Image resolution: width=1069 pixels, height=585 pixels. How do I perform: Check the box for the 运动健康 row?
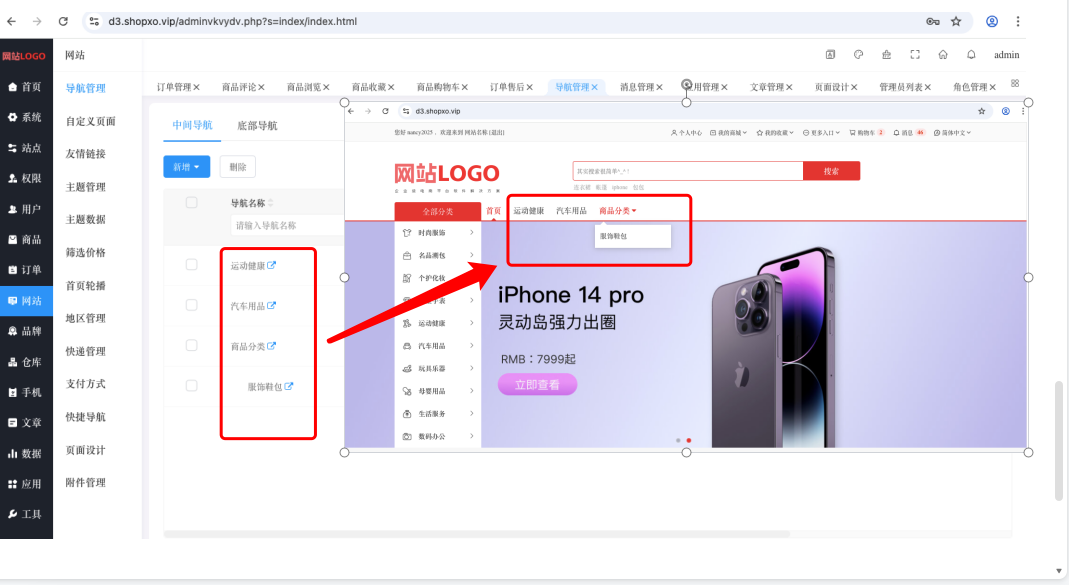pyautogui.click(x=192, y=265)
